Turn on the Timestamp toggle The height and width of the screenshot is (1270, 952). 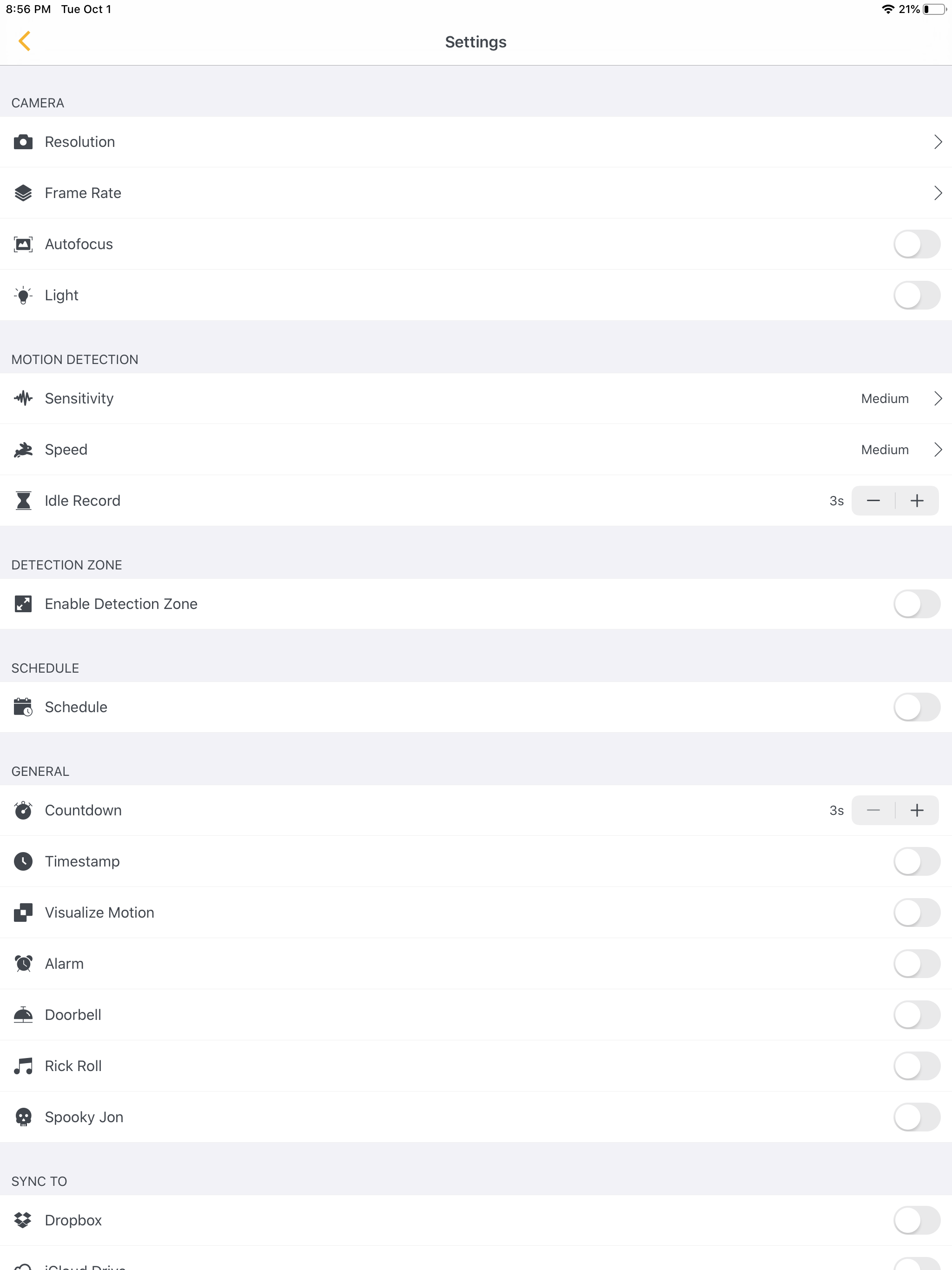(x=916, y=861)
